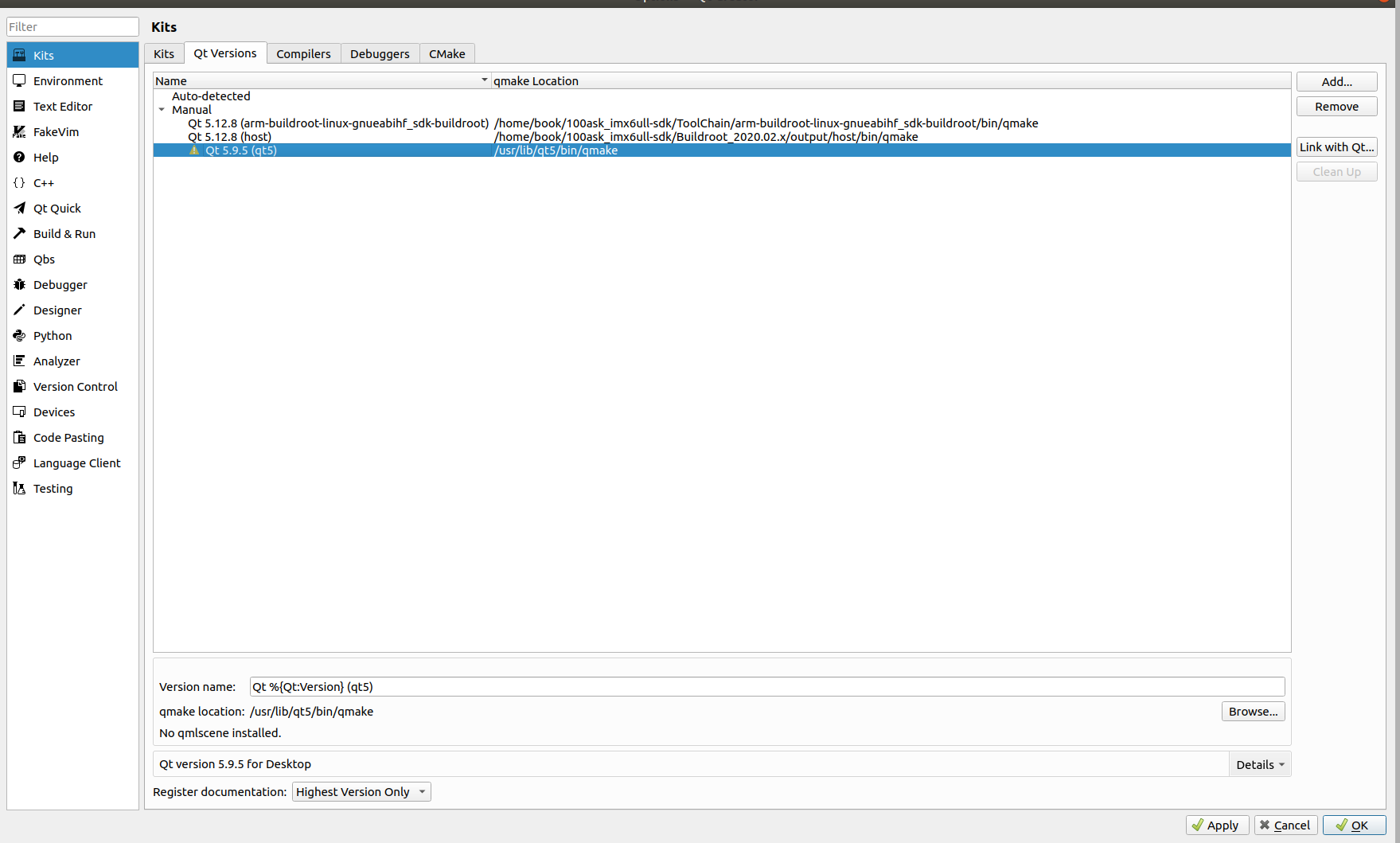The width and height of the screenshot is (1400, 843).
Task: Switch to the Kits tab
Action: (x=164, y=53)
